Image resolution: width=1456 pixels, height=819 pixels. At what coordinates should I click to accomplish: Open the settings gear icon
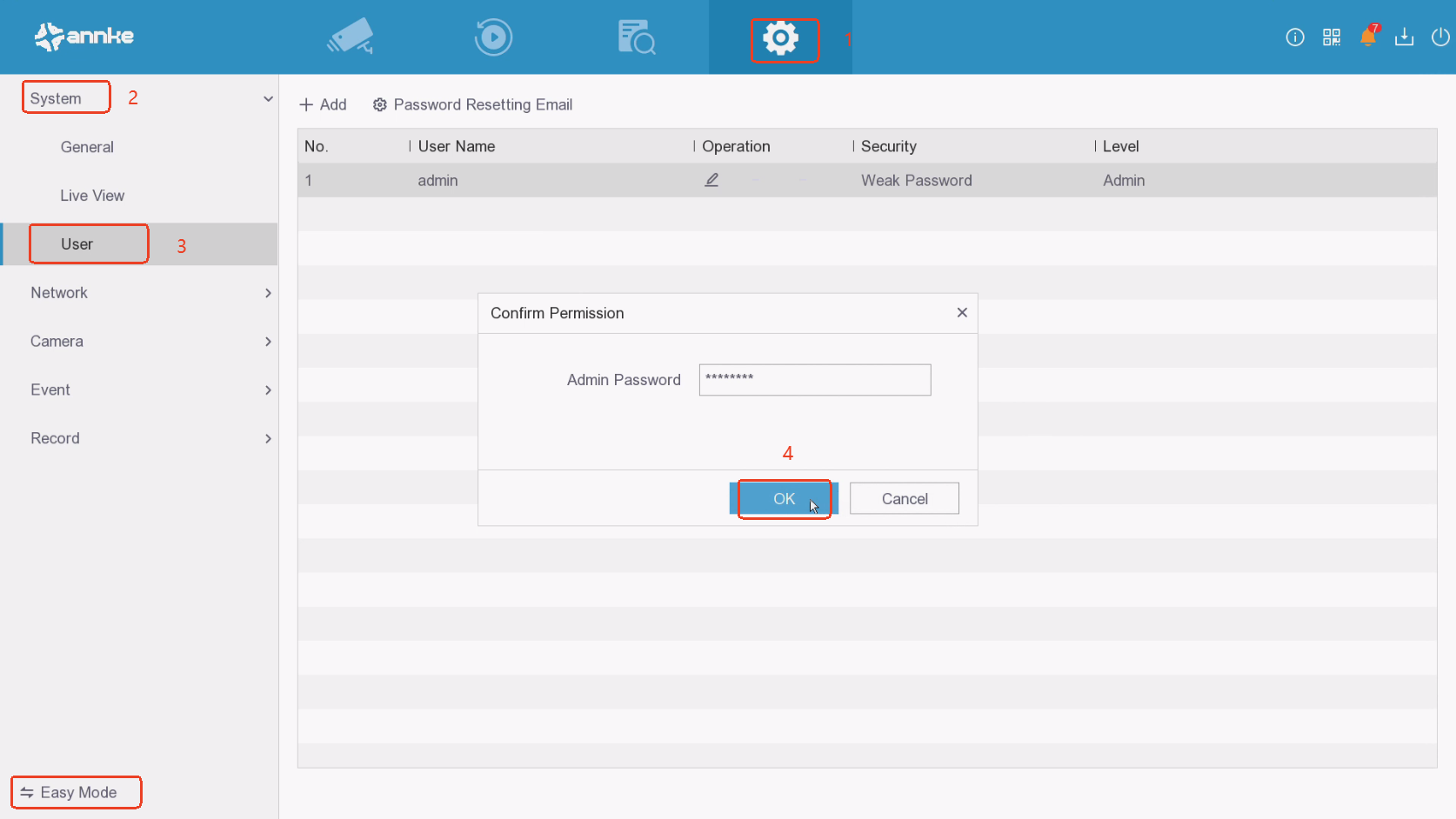781,38
